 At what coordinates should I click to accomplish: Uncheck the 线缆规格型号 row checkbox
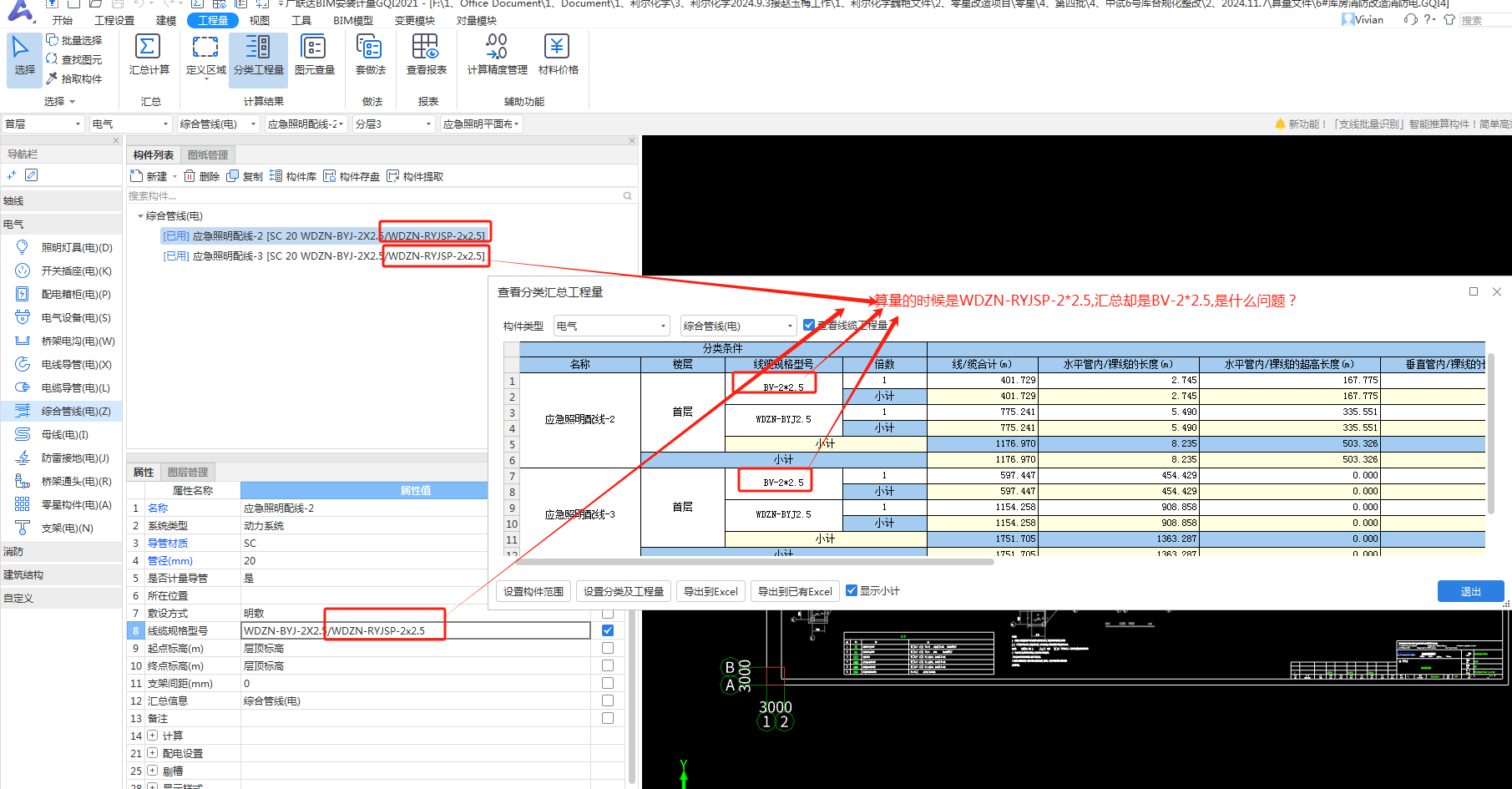608,630
